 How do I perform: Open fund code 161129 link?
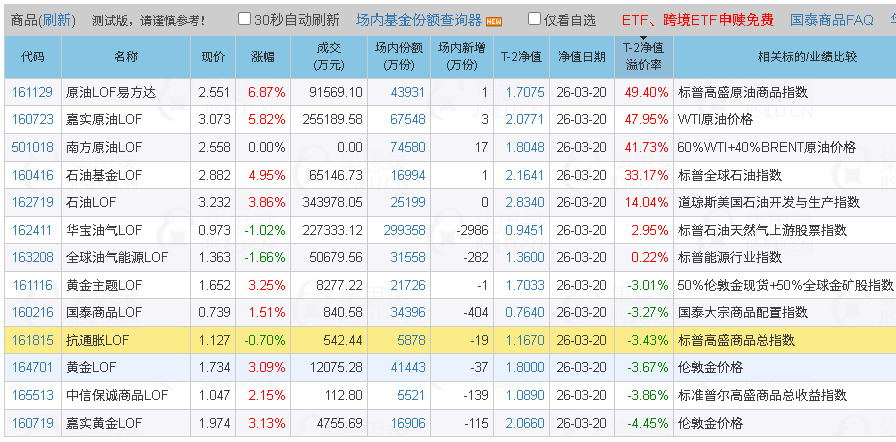32,92
